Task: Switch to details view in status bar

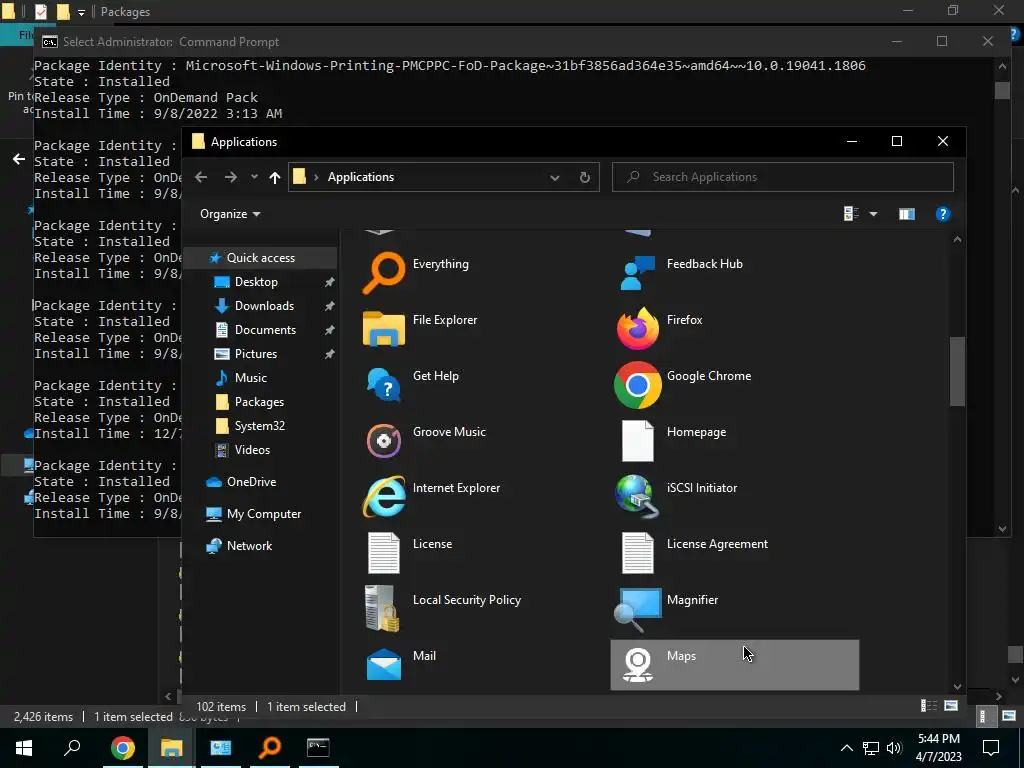Action: coord(928,706)
